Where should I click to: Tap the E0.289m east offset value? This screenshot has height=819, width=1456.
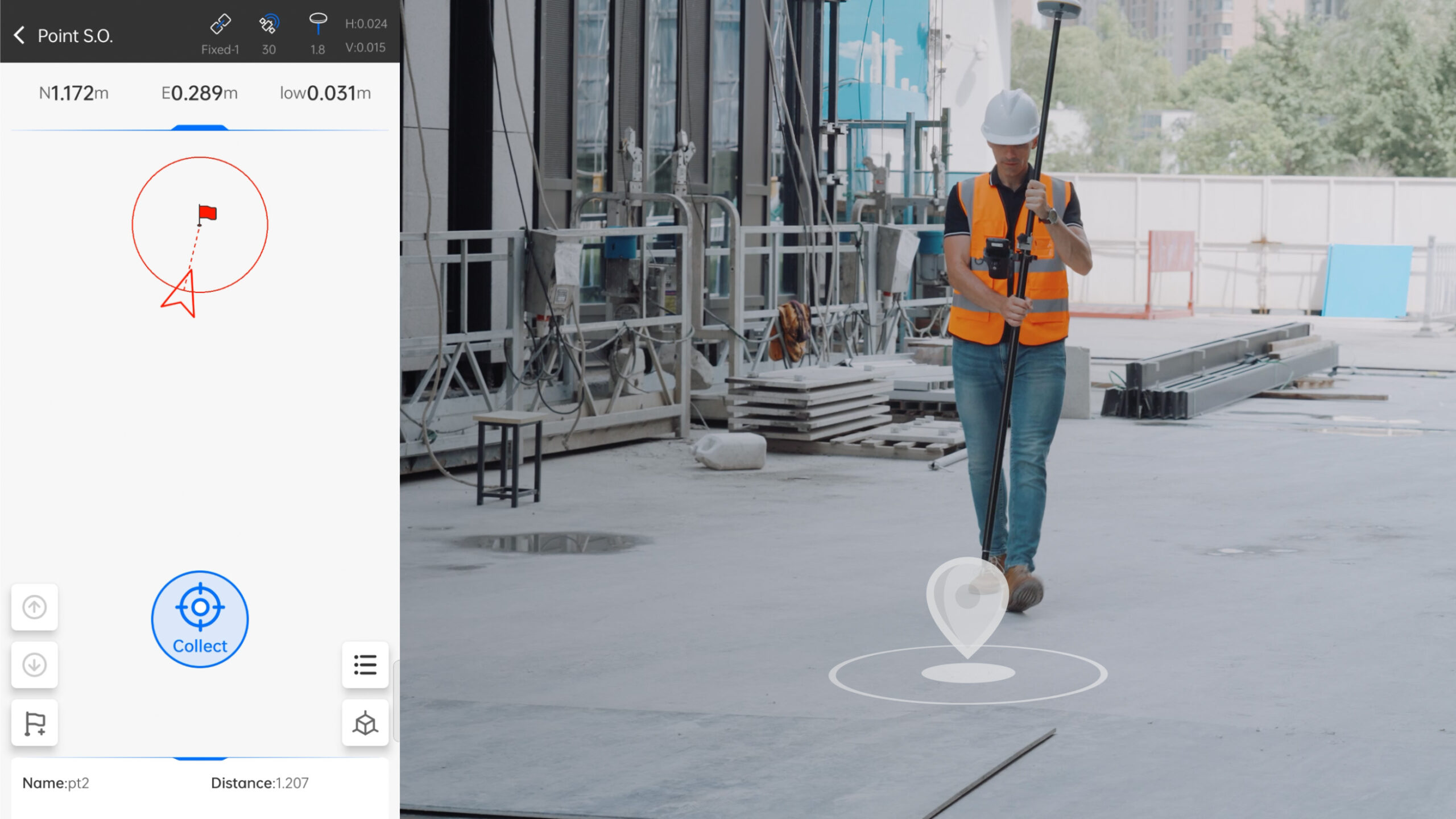point(200,93)
